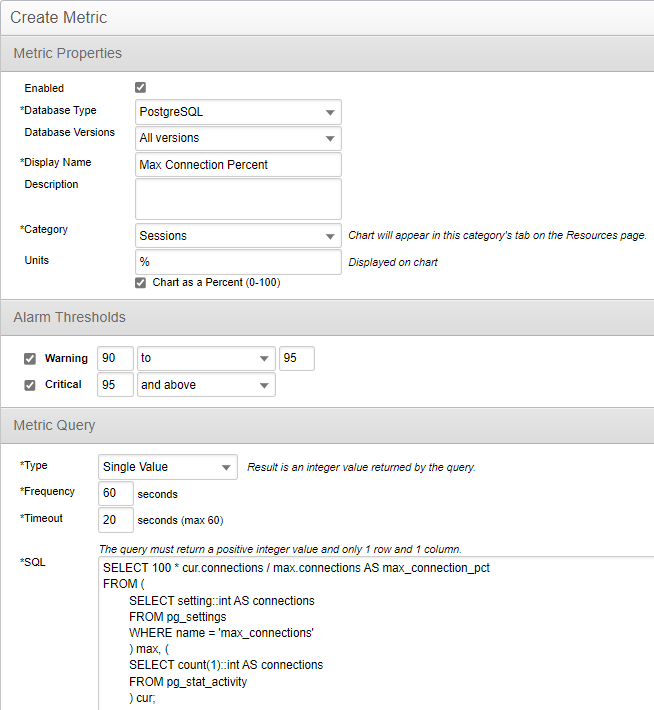Open Critical 'and above' dropdown
This screenshot has width=654, height=710.
205,385
